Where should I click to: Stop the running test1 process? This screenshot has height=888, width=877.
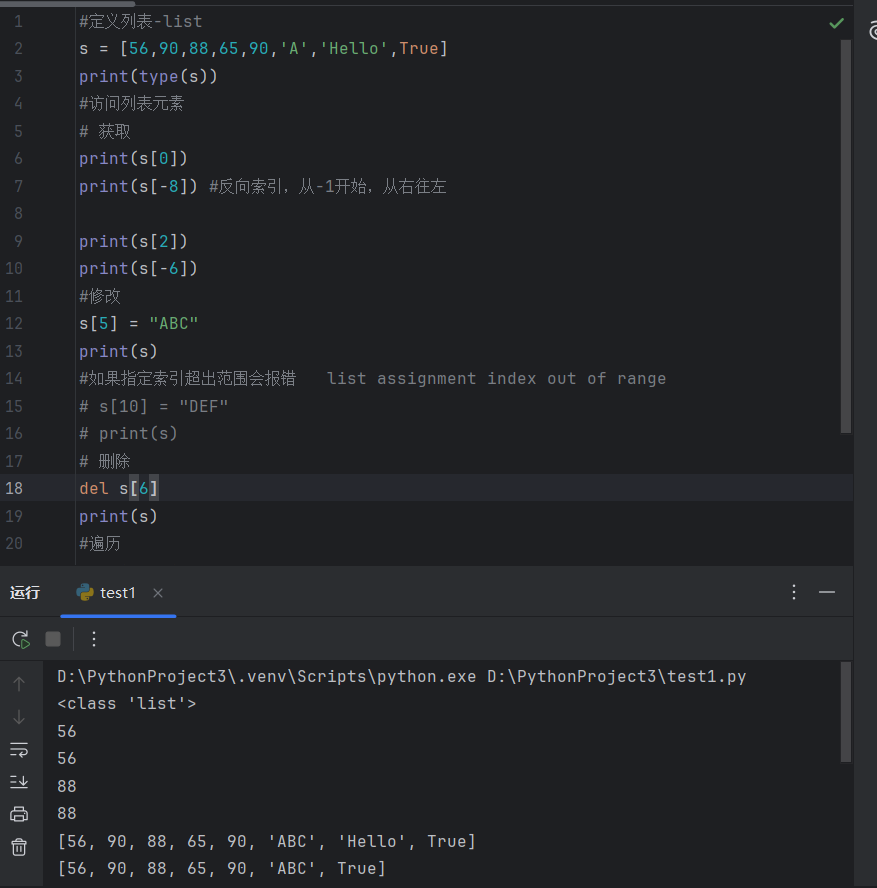point(53,639)
